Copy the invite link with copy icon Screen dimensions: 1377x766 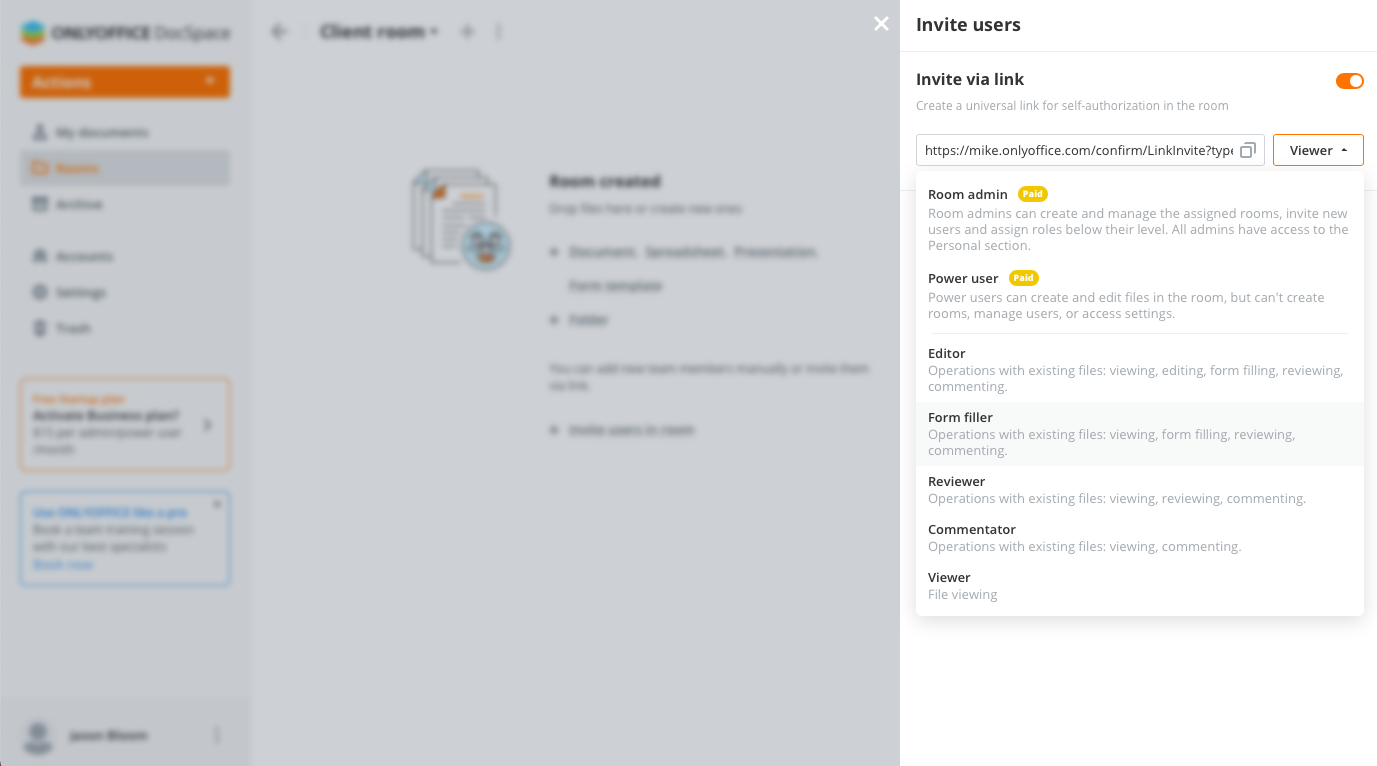point(1247,150)
